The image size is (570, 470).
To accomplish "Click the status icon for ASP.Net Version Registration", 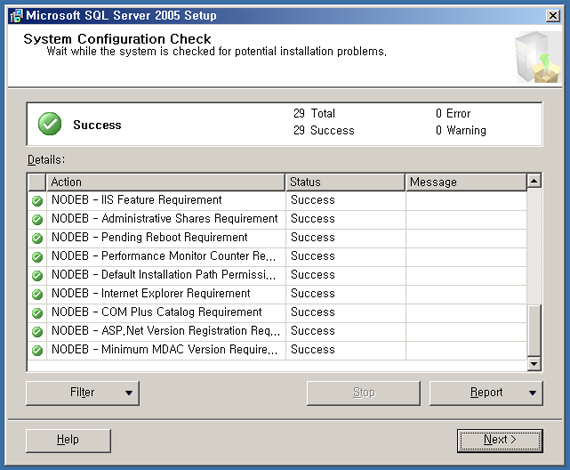I will coord(37,332).
